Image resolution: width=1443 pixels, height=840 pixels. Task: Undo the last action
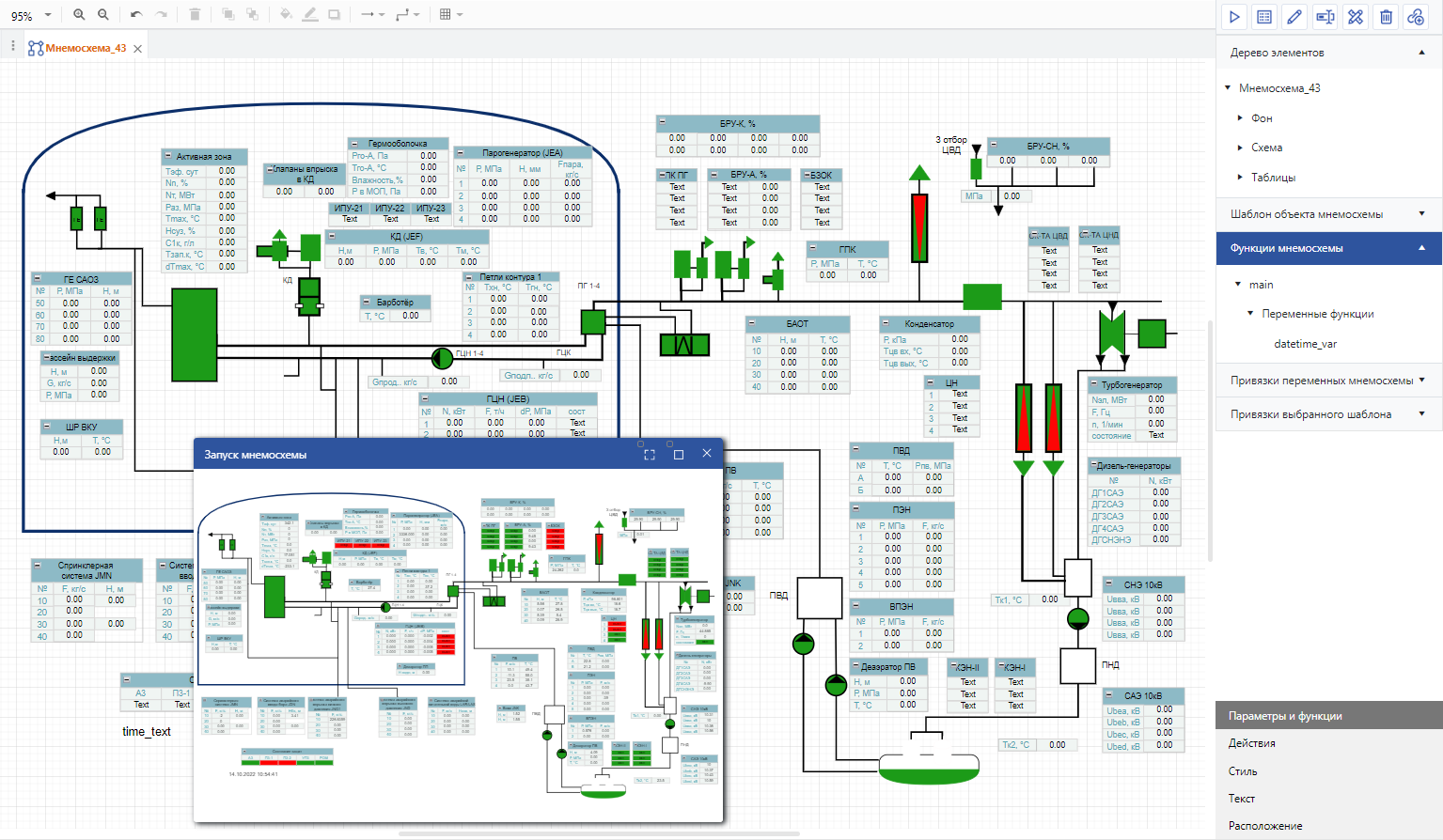136,15
